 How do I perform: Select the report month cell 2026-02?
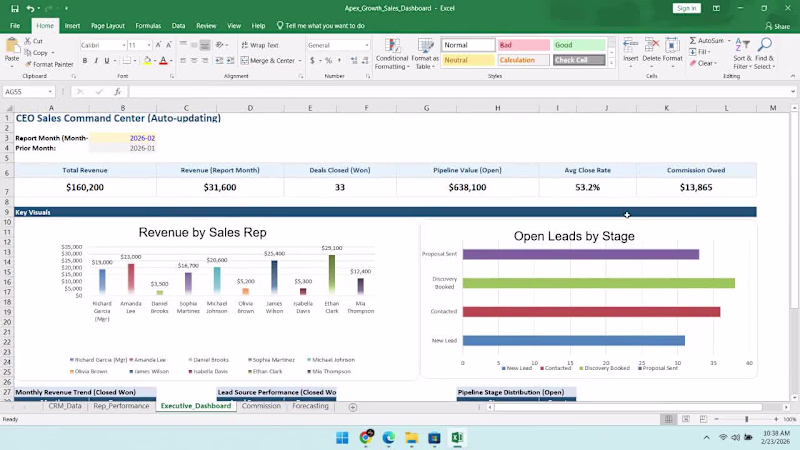122,138
